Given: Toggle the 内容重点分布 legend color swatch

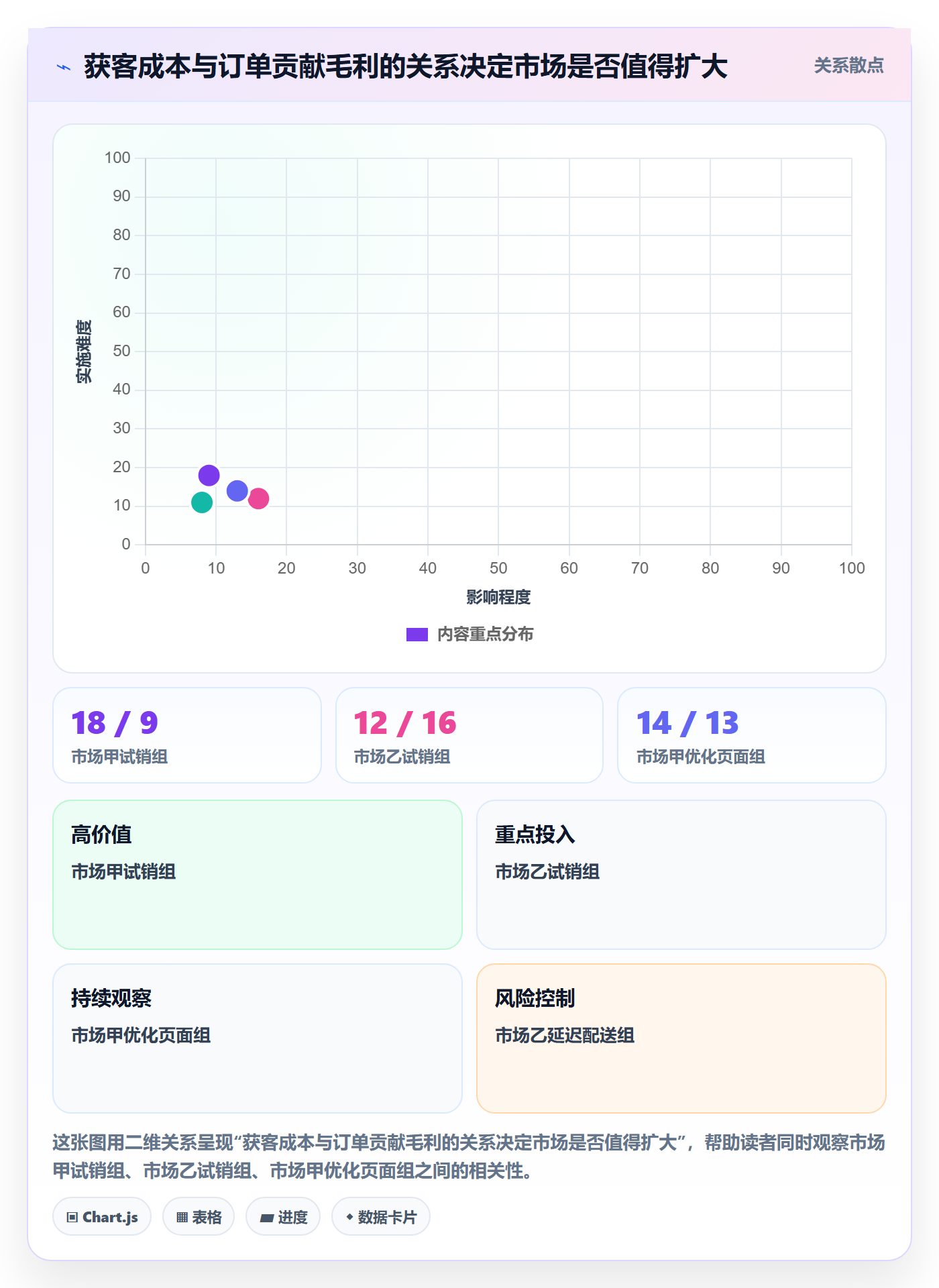Looking at the screenshot, I should pos(417,635).
